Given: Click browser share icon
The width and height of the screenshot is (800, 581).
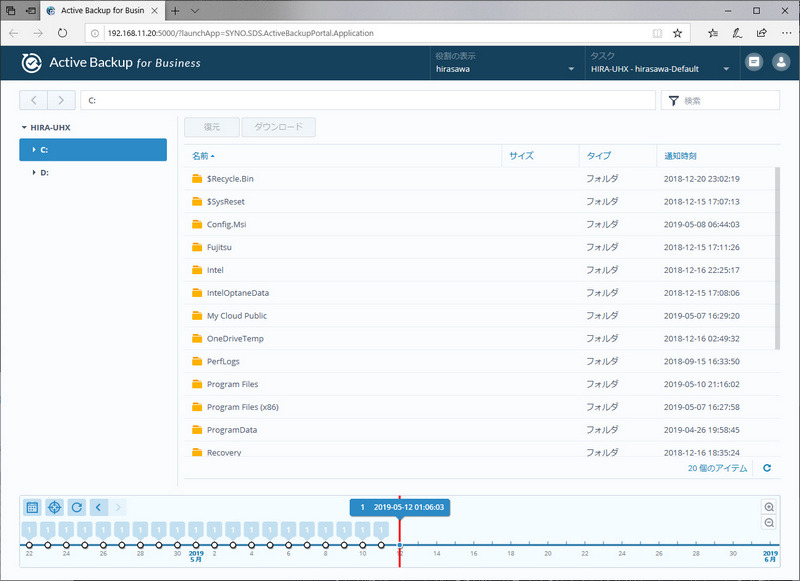Looking at the screenshot, I should 761,33.
